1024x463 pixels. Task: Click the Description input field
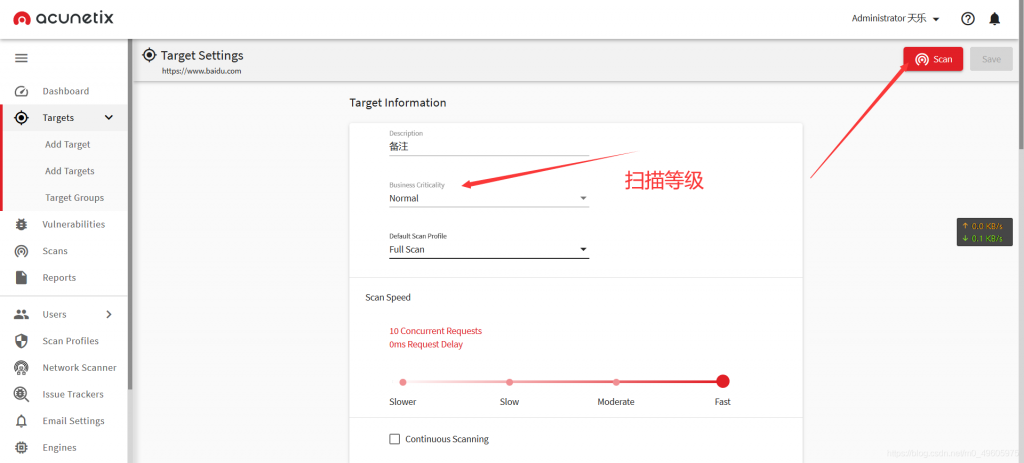point(489,148)
